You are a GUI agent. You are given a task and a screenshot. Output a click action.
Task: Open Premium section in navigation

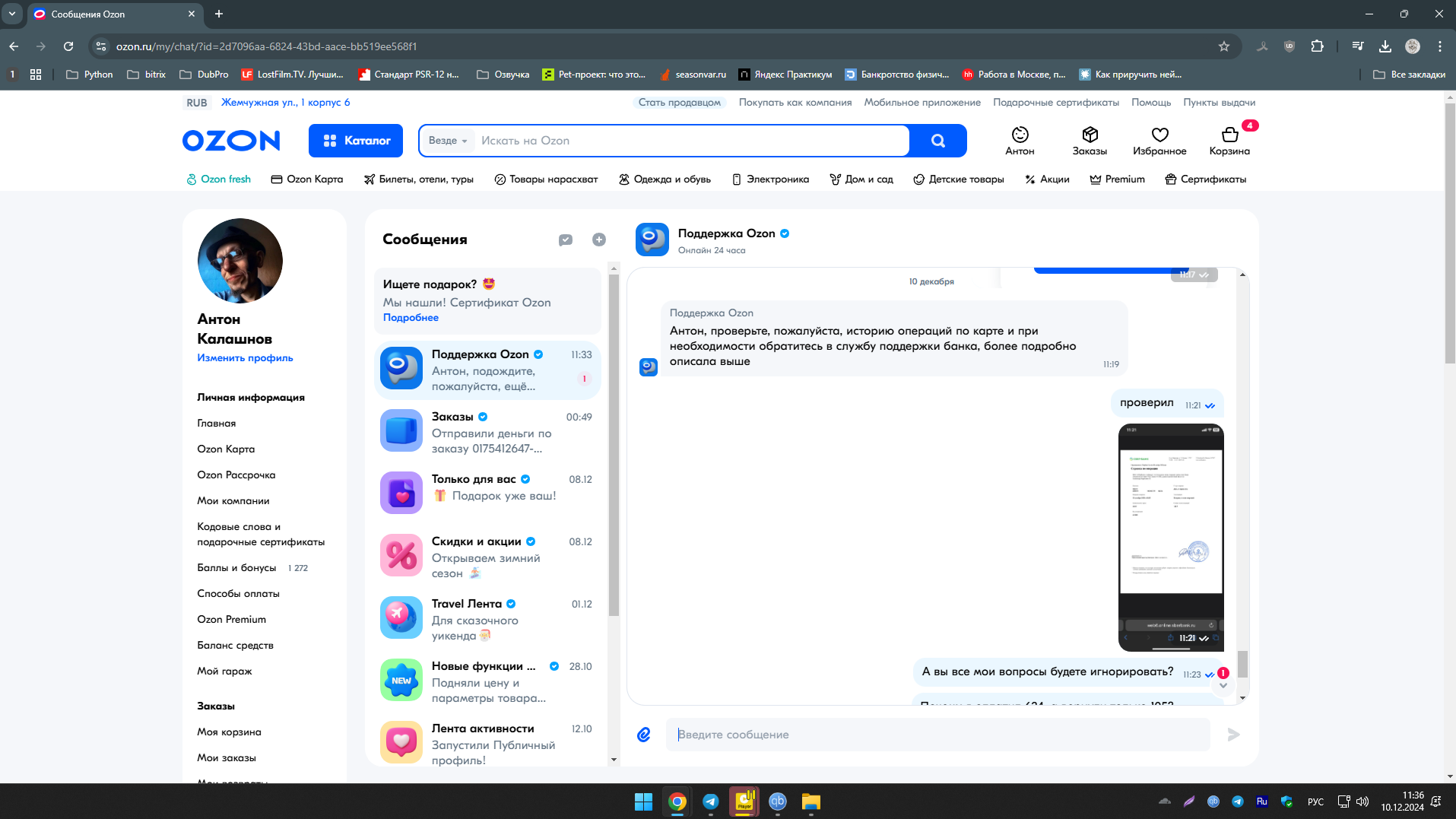click(1117, 179)
